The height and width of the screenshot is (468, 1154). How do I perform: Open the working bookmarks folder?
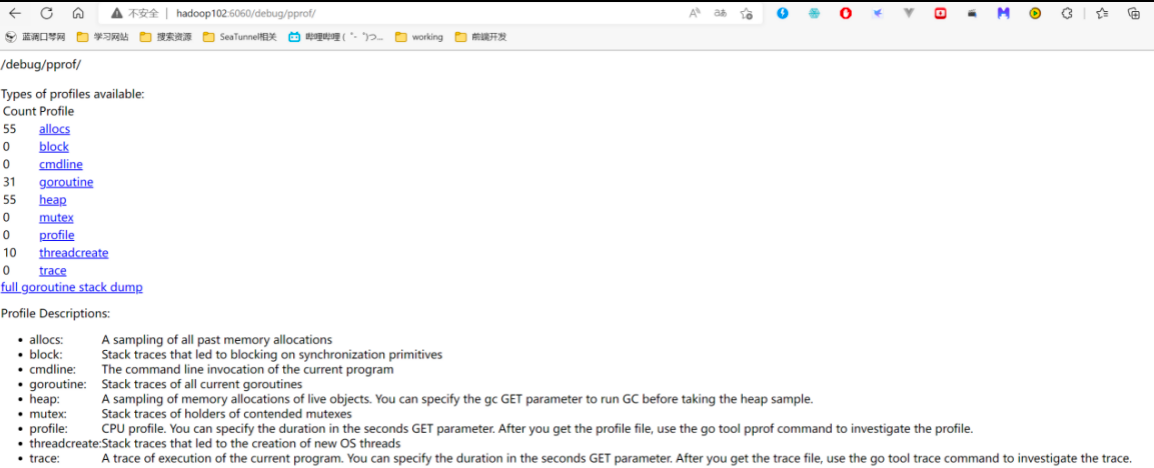click(420, 37)
